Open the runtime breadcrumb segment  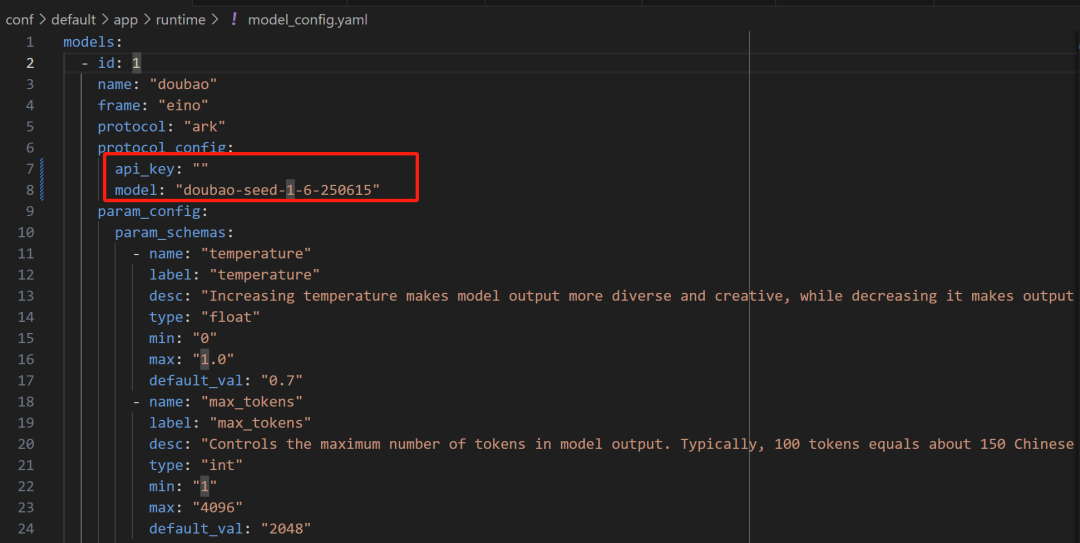click(180, 19)
